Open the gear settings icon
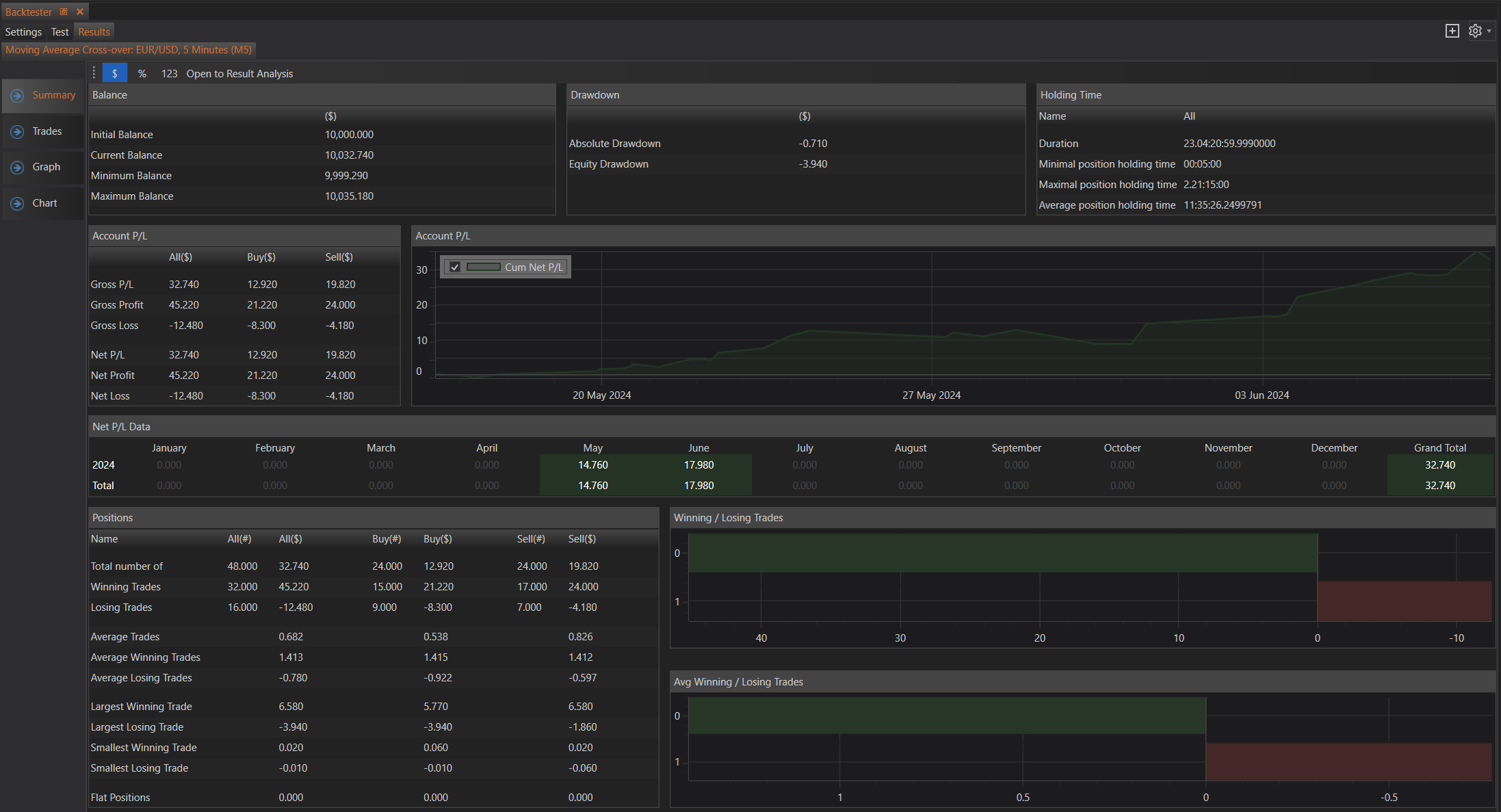Screen dimensions: 1501x812 [x=1475, y=31]
